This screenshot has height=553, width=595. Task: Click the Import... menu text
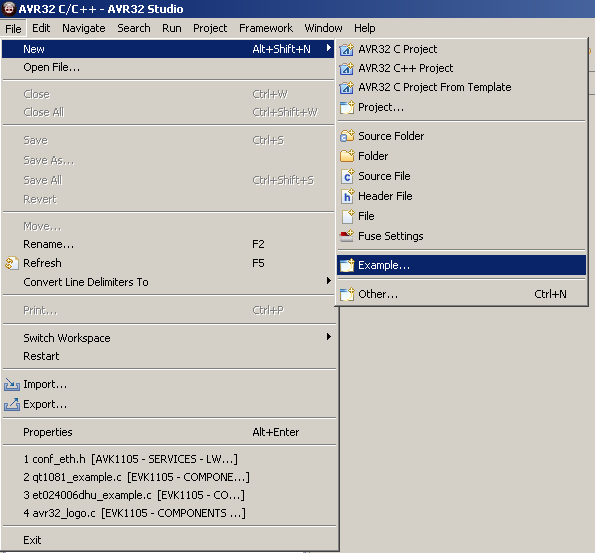[x=45, y=384]
